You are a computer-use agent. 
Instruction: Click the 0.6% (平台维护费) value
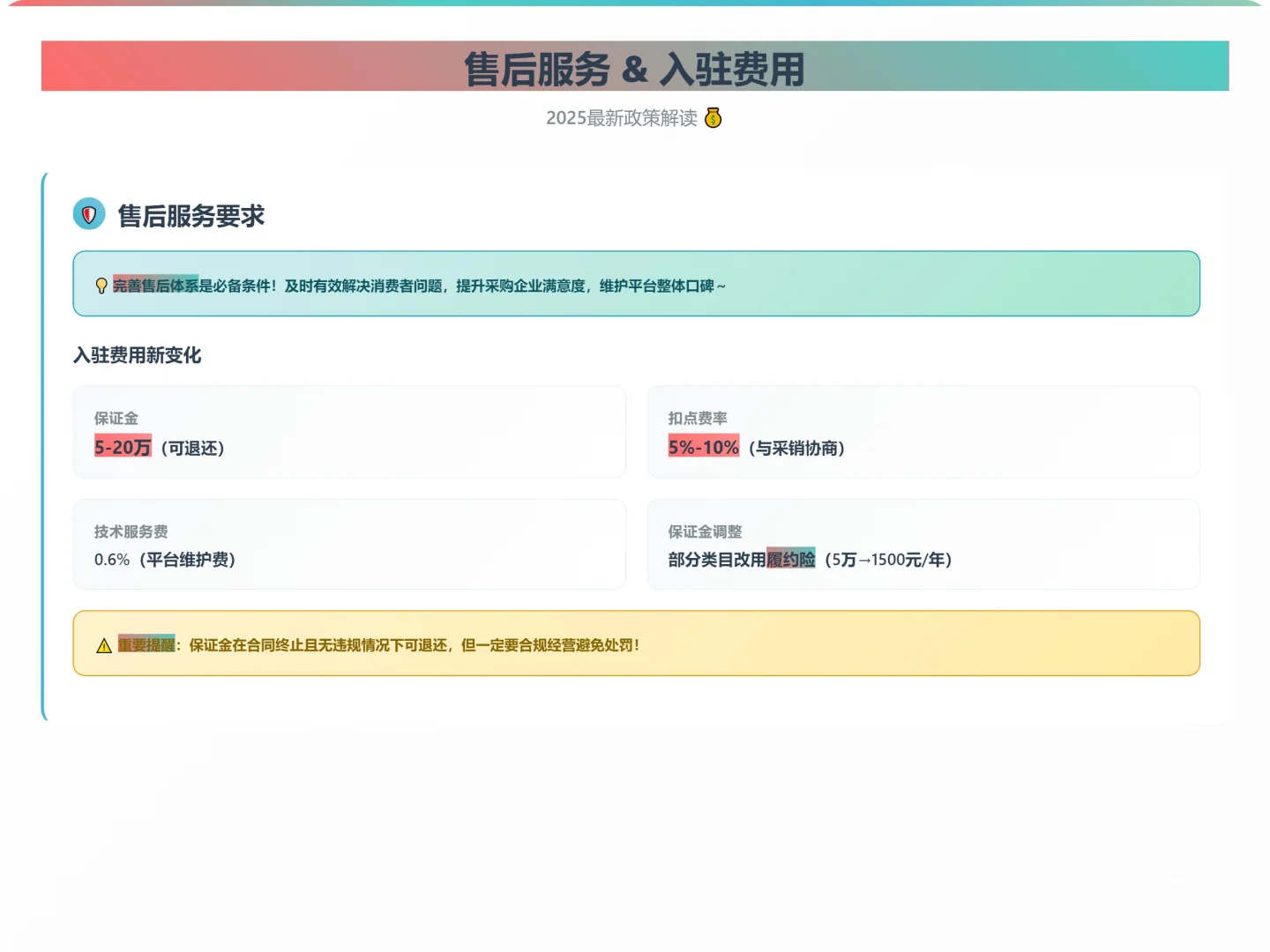(165, 560)
